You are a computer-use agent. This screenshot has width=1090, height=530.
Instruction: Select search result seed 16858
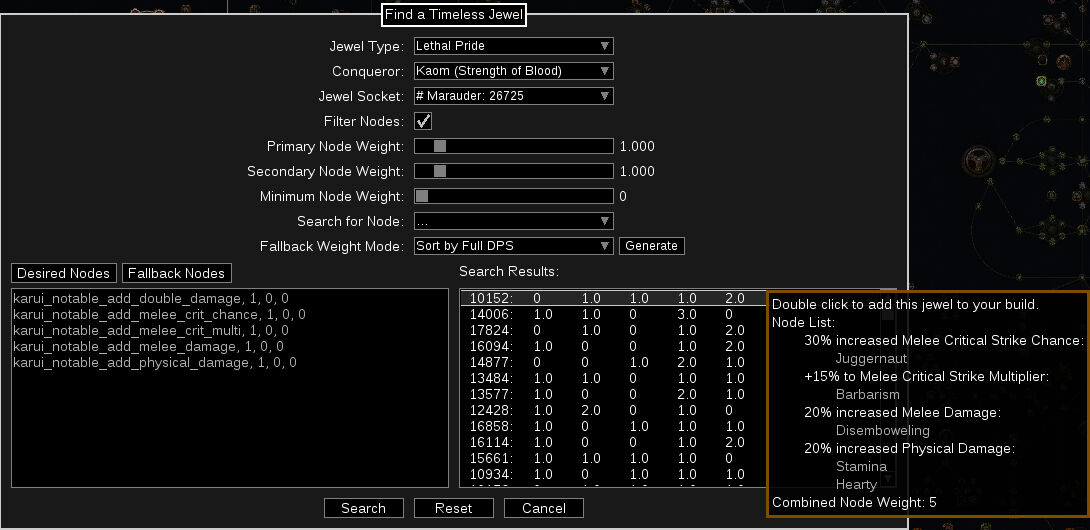pos(614,426)
